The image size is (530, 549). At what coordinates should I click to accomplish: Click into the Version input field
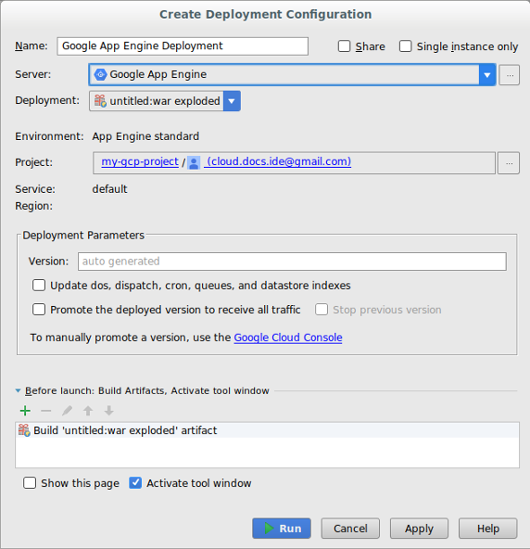click(x=292, y=262)
